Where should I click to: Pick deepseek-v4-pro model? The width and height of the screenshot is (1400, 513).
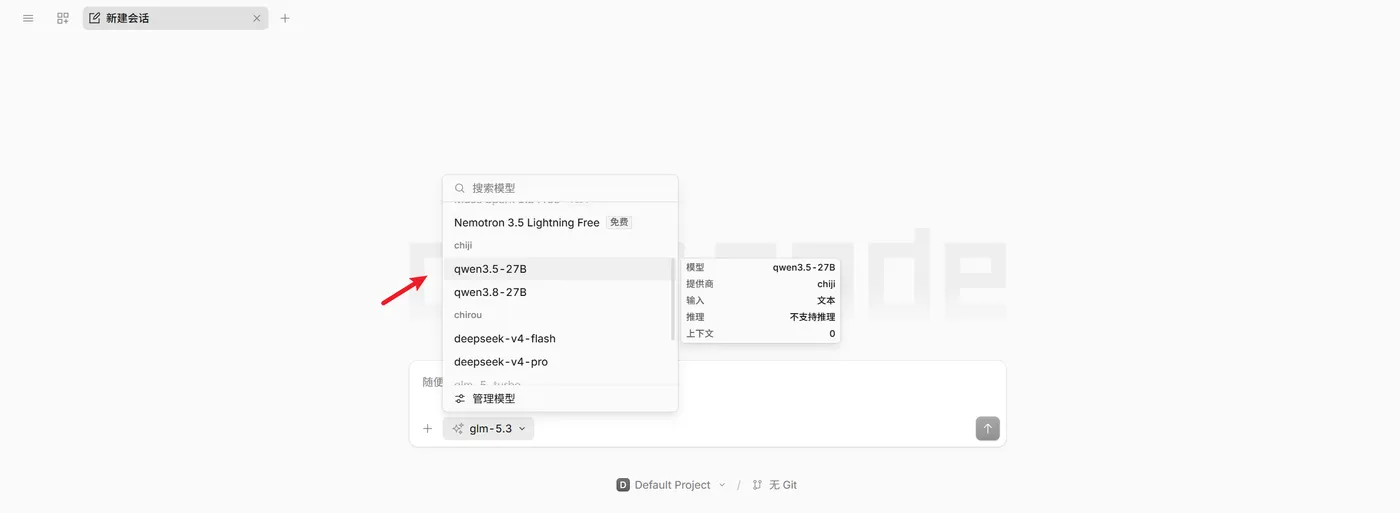(557, 362)
